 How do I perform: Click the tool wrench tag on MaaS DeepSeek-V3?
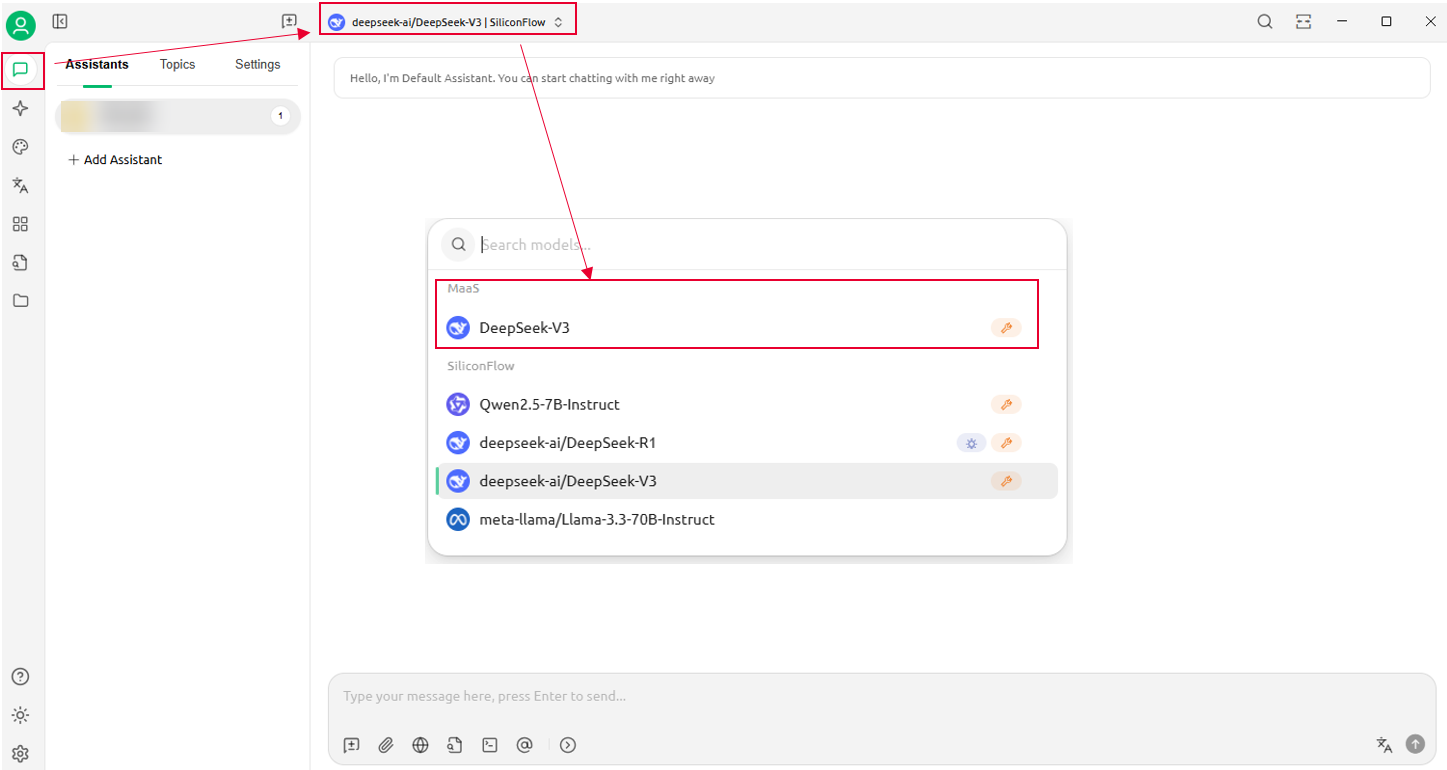(x=1006, y=328)
